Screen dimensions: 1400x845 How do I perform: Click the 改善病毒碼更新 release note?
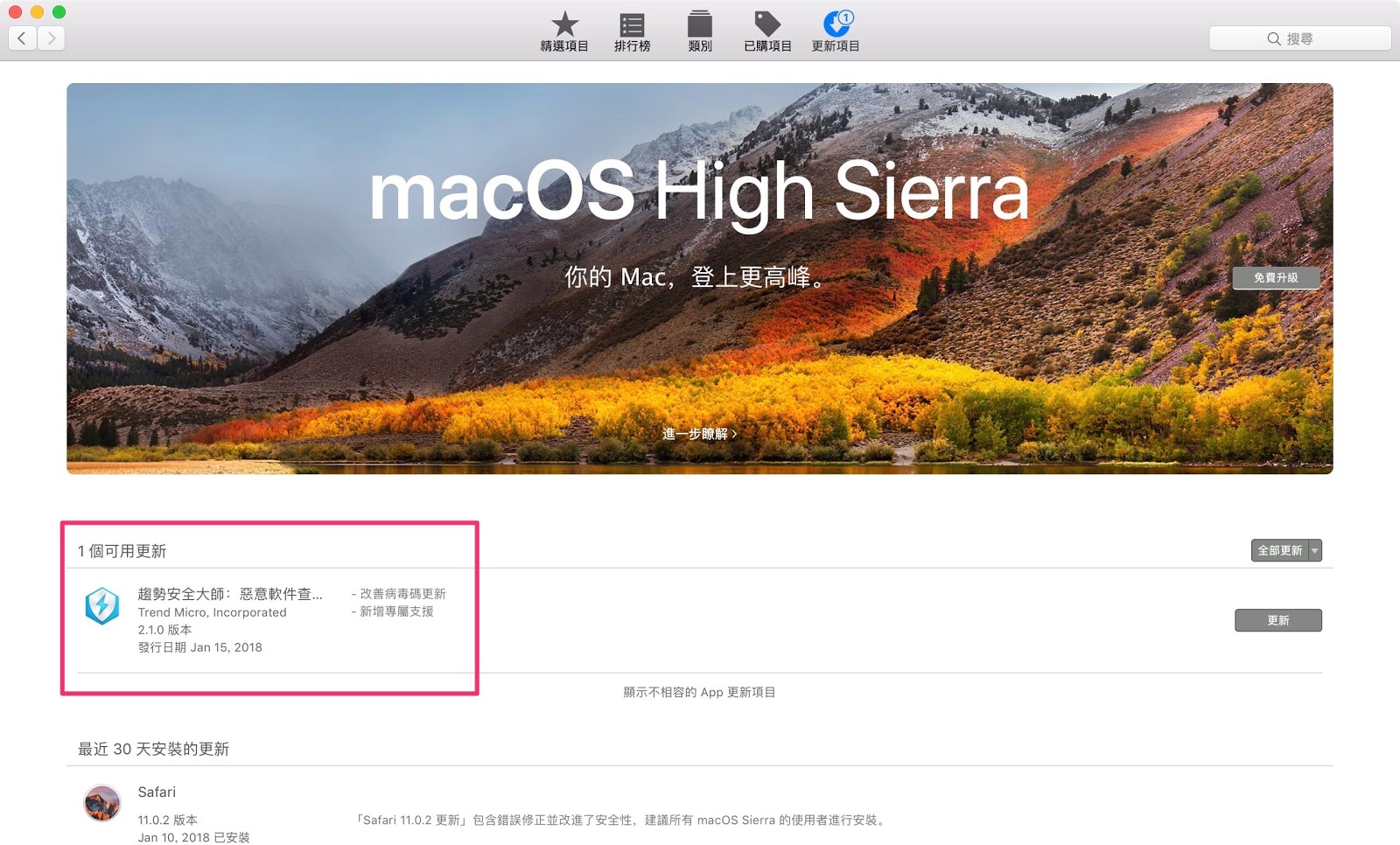click(399, 594)
